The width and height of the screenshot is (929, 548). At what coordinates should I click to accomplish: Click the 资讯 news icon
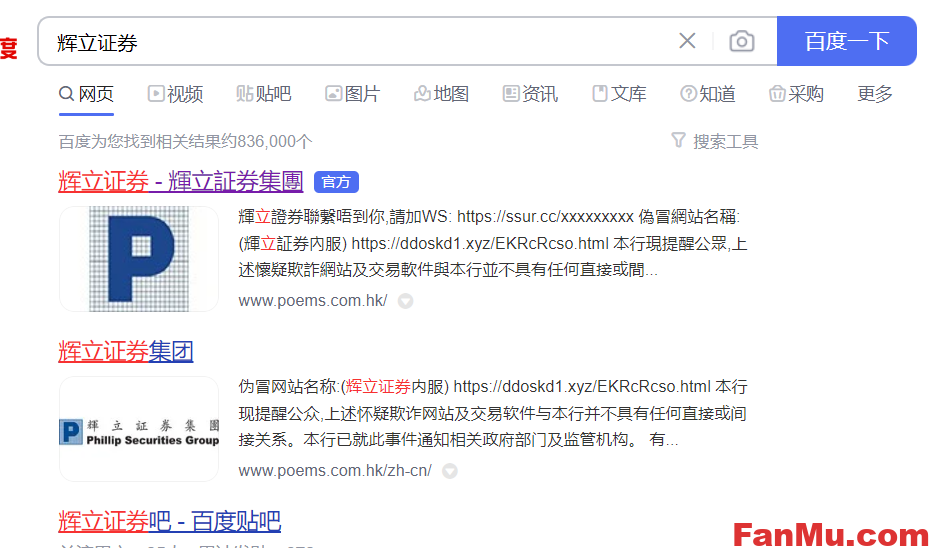click(511, 94)
